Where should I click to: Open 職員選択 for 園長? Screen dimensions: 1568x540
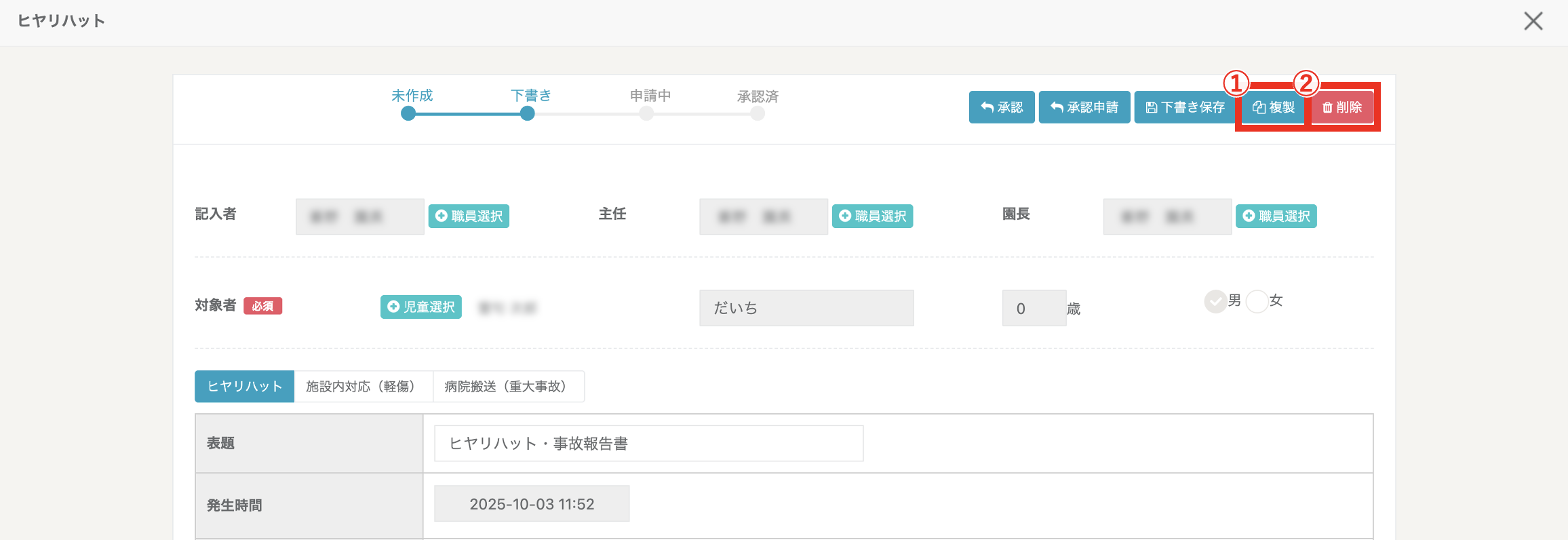[1276, 216]
